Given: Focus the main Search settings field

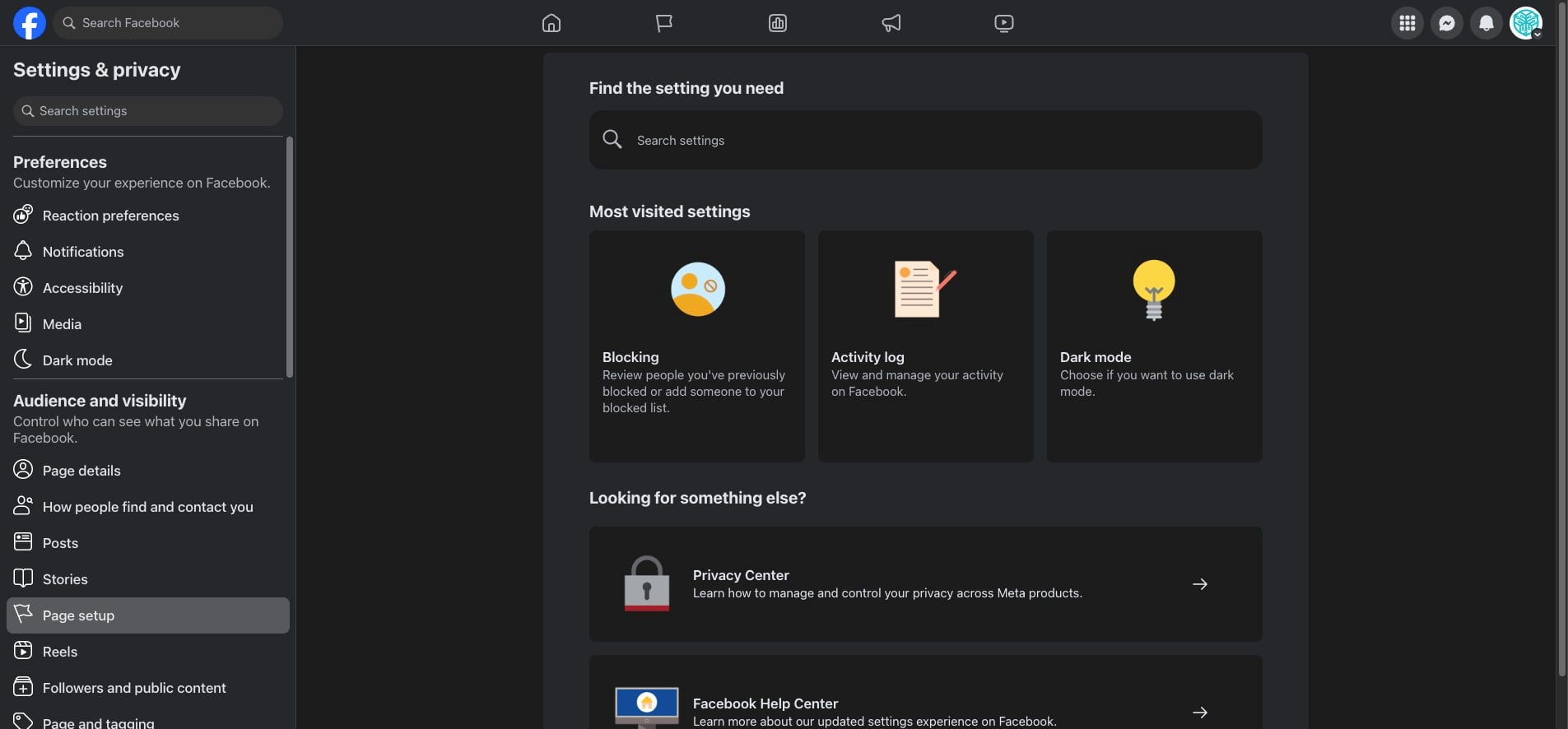Looking at the screenshot, I should (925, 140).
